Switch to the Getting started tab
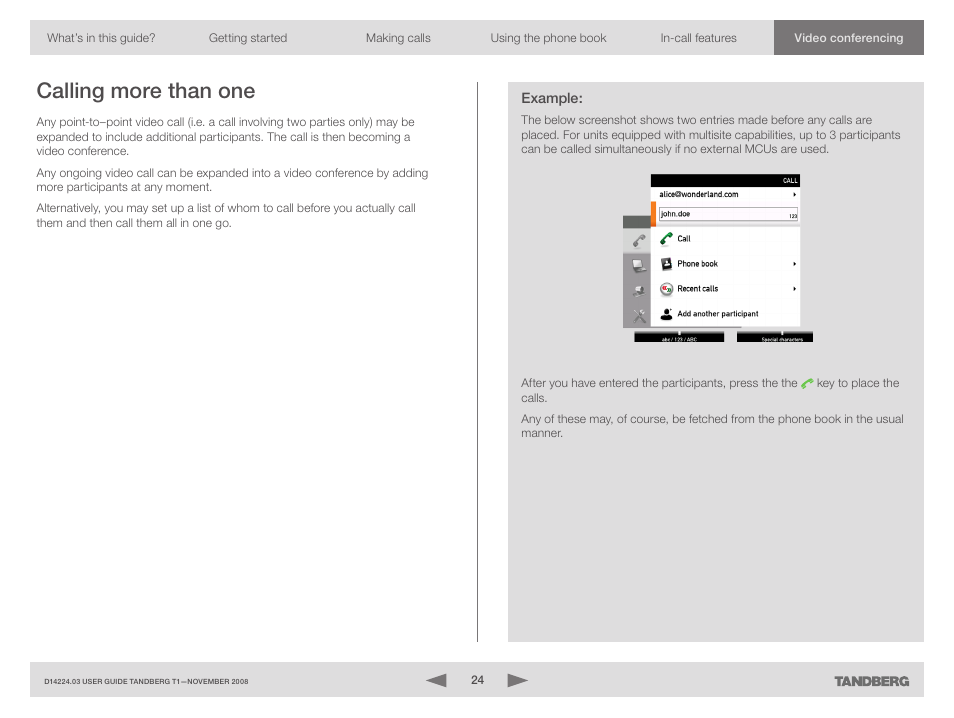954x718 pixels. pyautogui.click(x=248, y=38)
